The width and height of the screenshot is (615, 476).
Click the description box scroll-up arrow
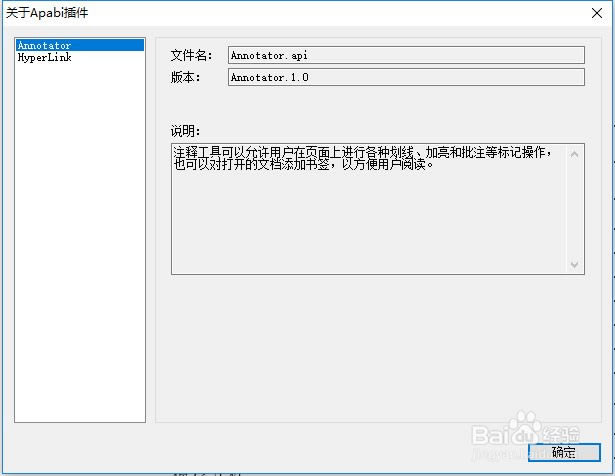[574, 154]
